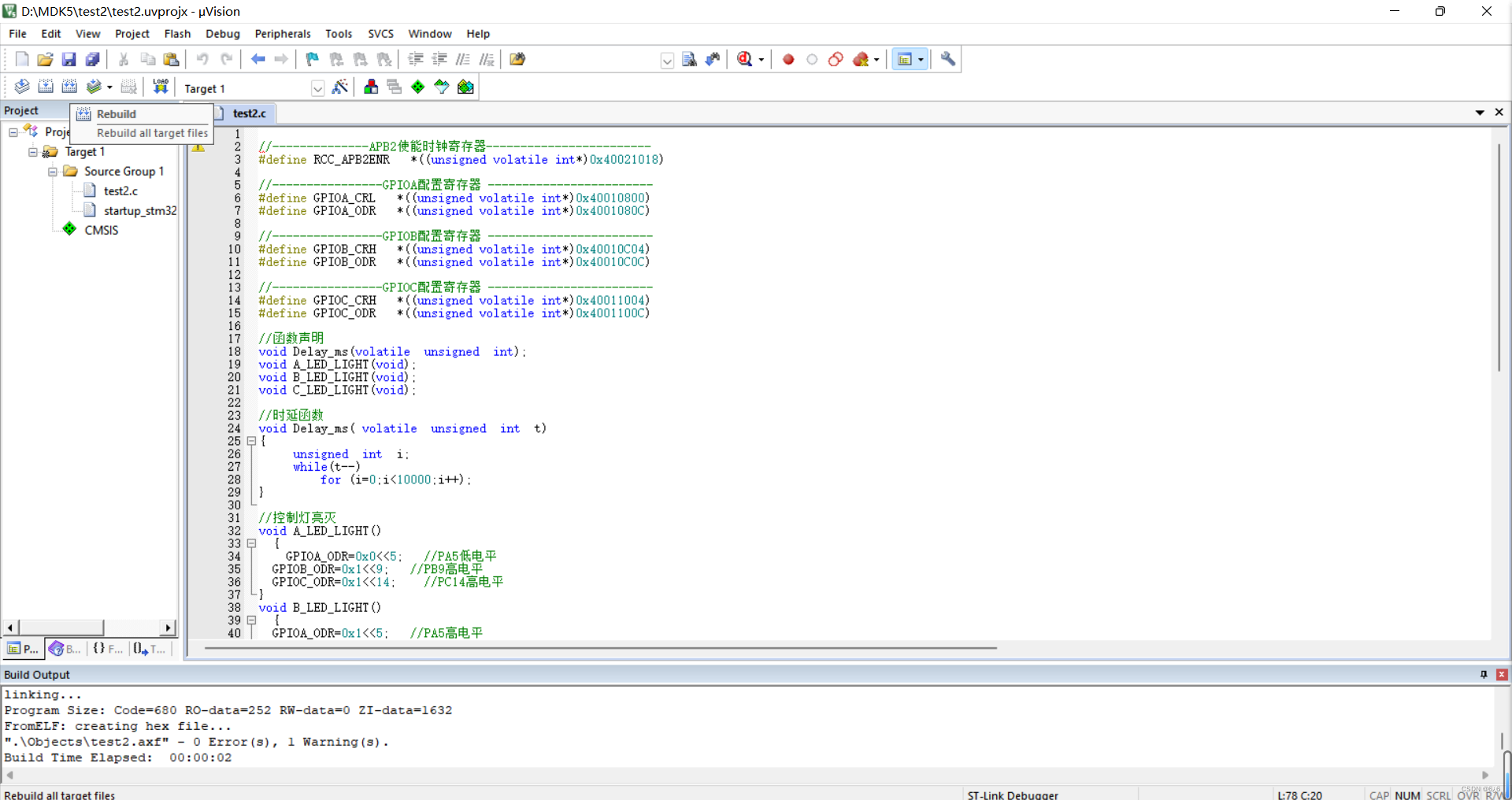Click Project panel horizontal scrollbar right arrow
Screen dimensions: 1512x800
[168, 628]
